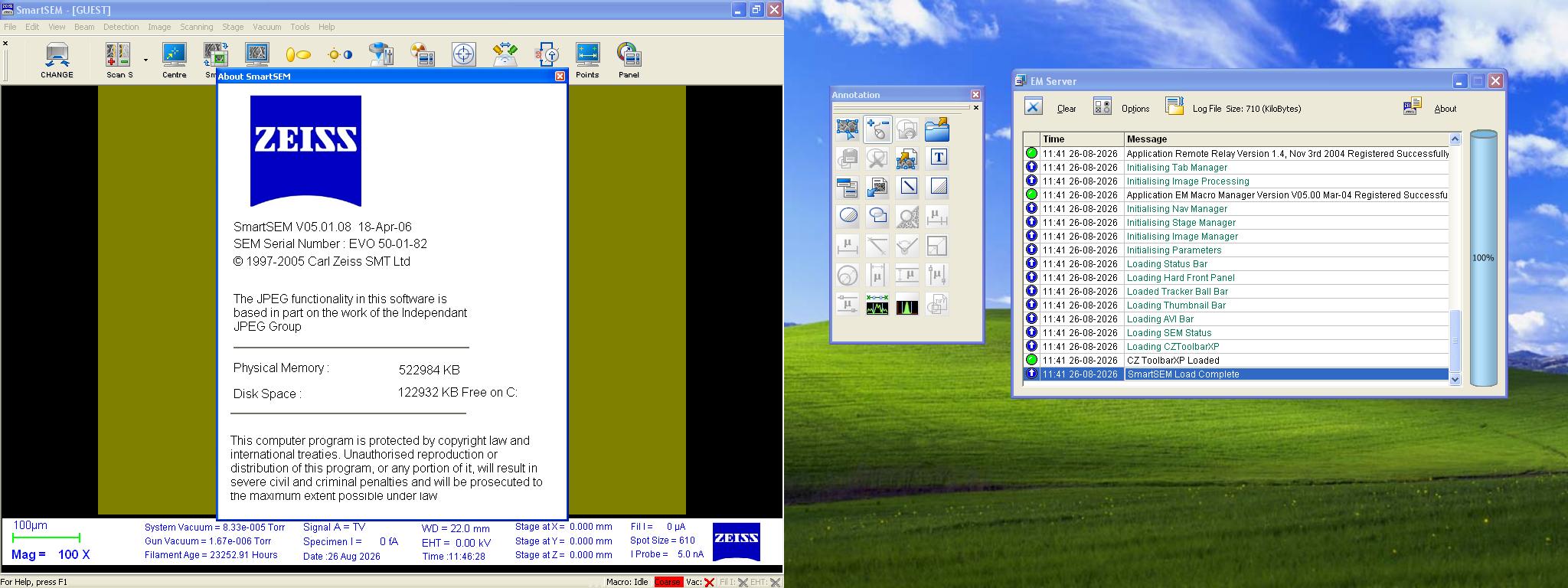Close the About SmartSEM dialog

pos(560,76)
